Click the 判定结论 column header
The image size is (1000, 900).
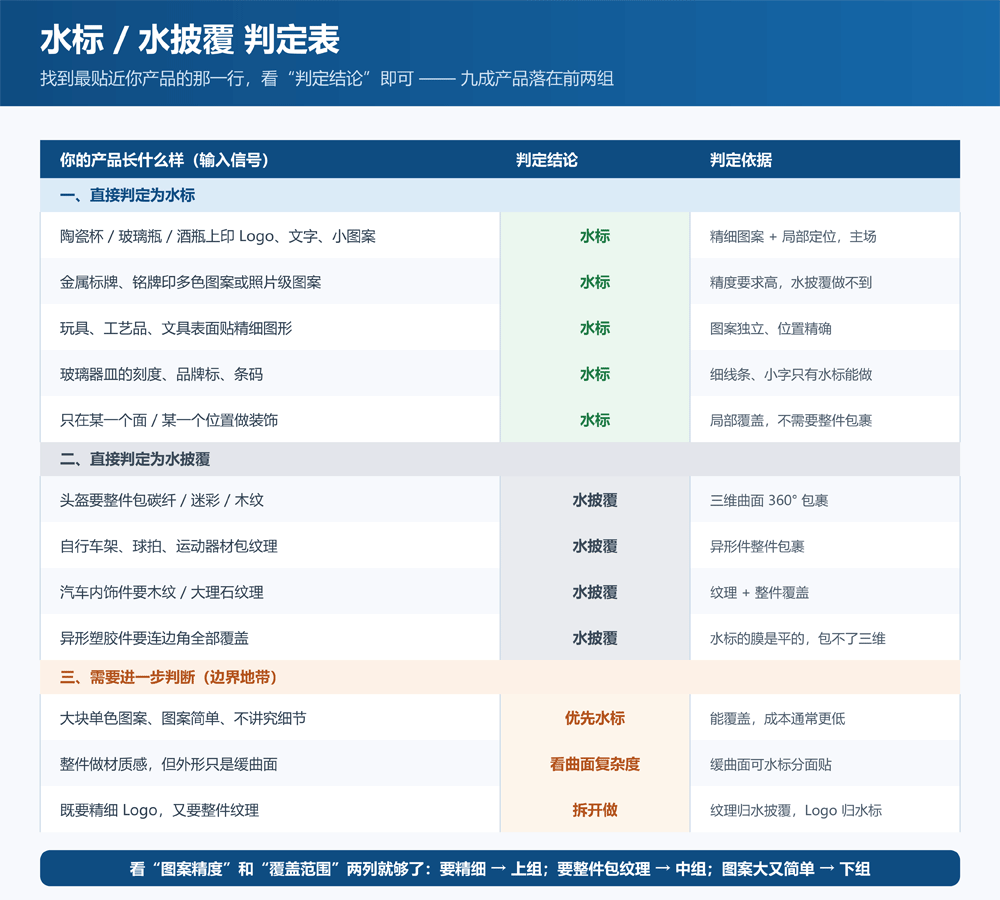547,159
